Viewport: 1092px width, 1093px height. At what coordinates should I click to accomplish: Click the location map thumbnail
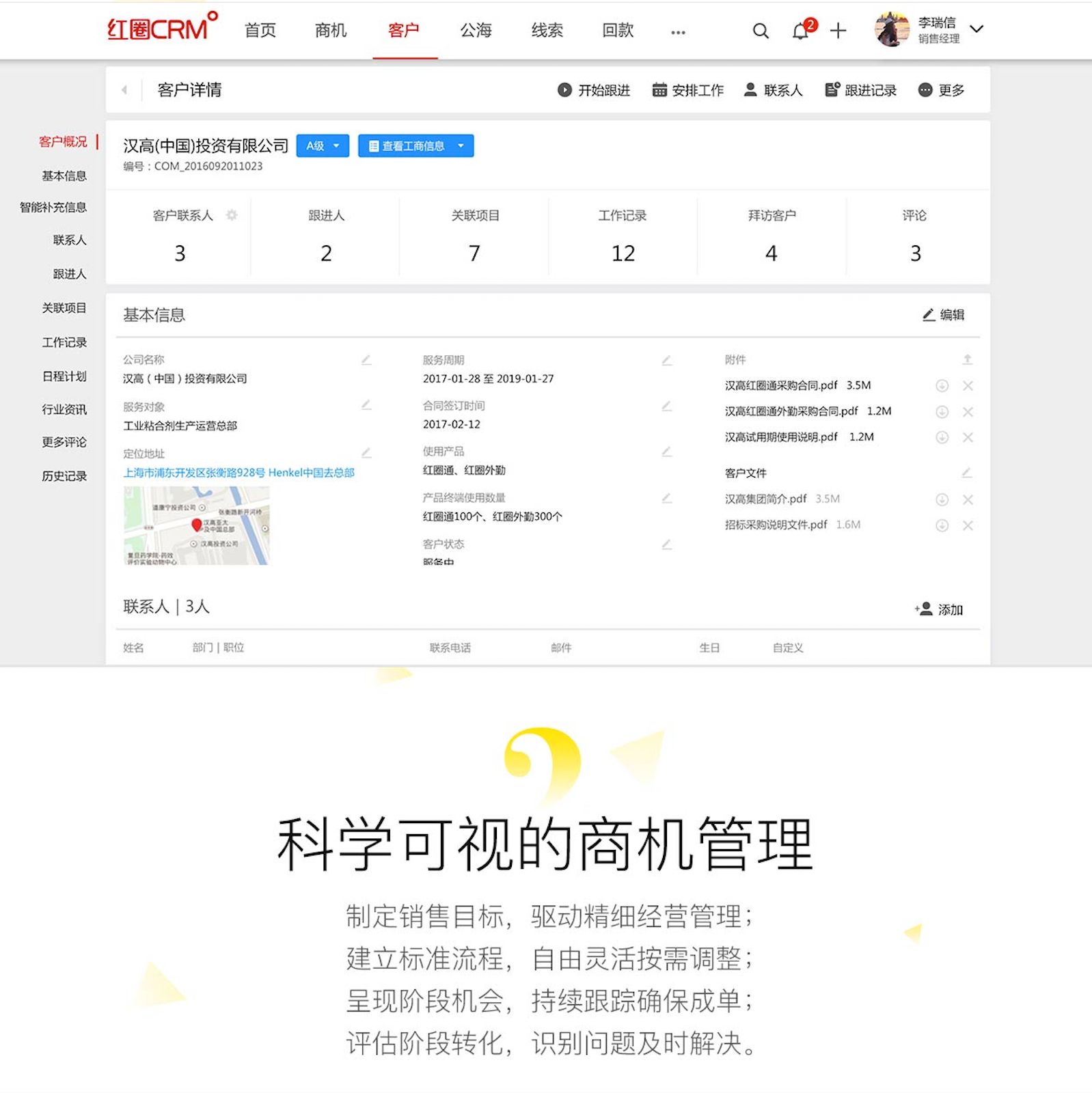197,525
